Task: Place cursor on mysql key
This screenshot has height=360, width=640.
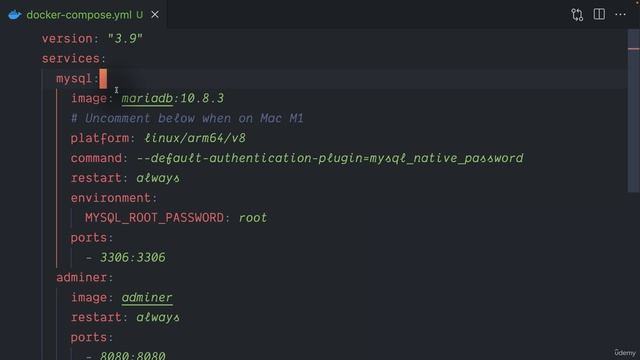Action: (x=74, y=78)
